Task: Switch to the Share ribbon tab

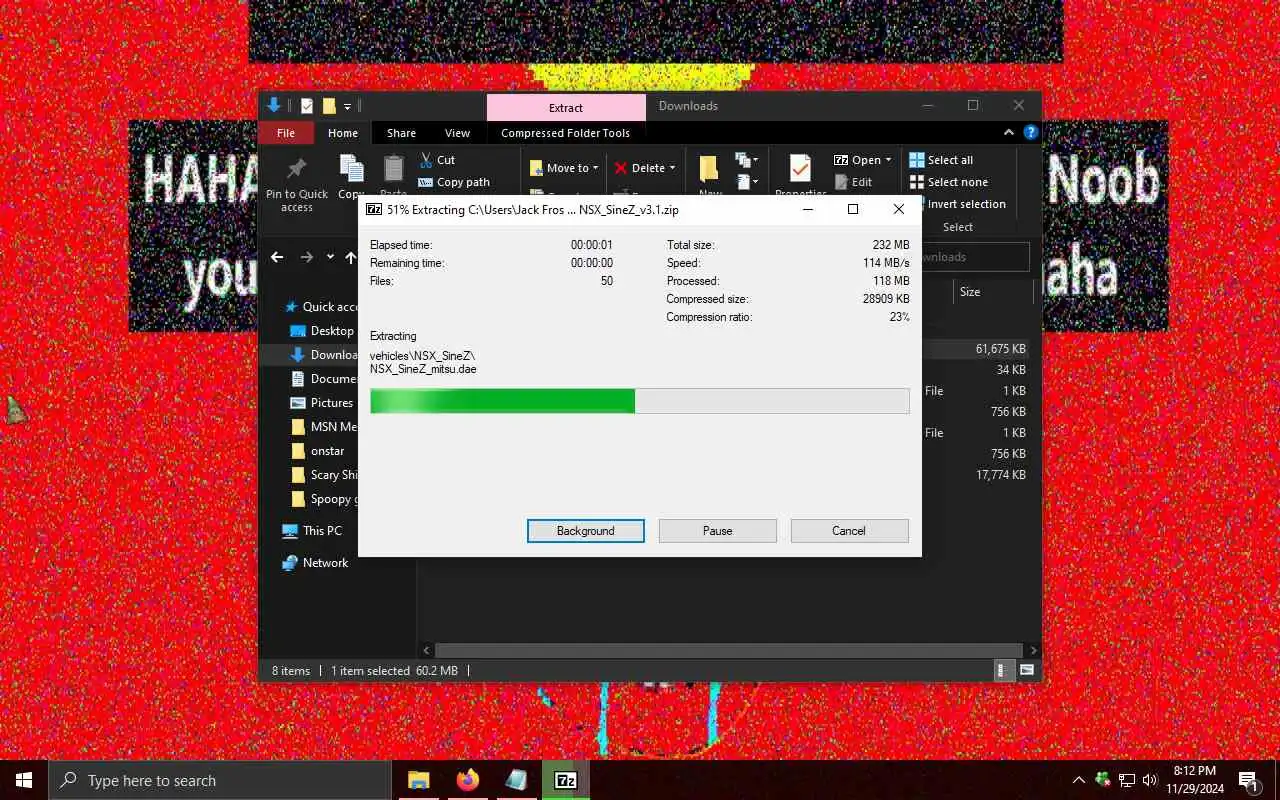Action: [401, 132]
